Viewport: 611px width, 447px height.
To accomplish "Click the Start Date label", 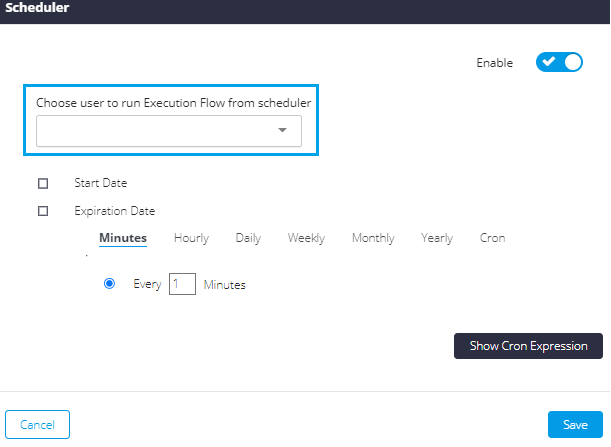I will 101,183.
